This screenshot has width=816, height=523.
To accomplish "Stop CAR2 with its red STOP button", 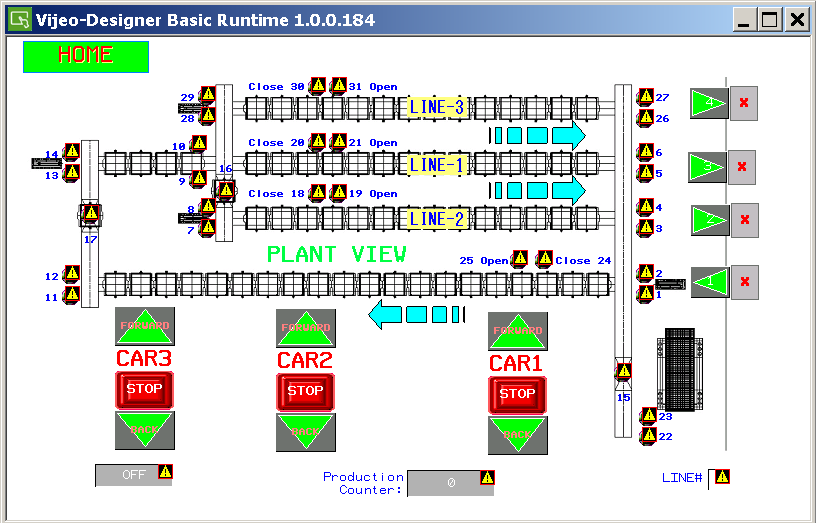I will (x=305, y=392).
